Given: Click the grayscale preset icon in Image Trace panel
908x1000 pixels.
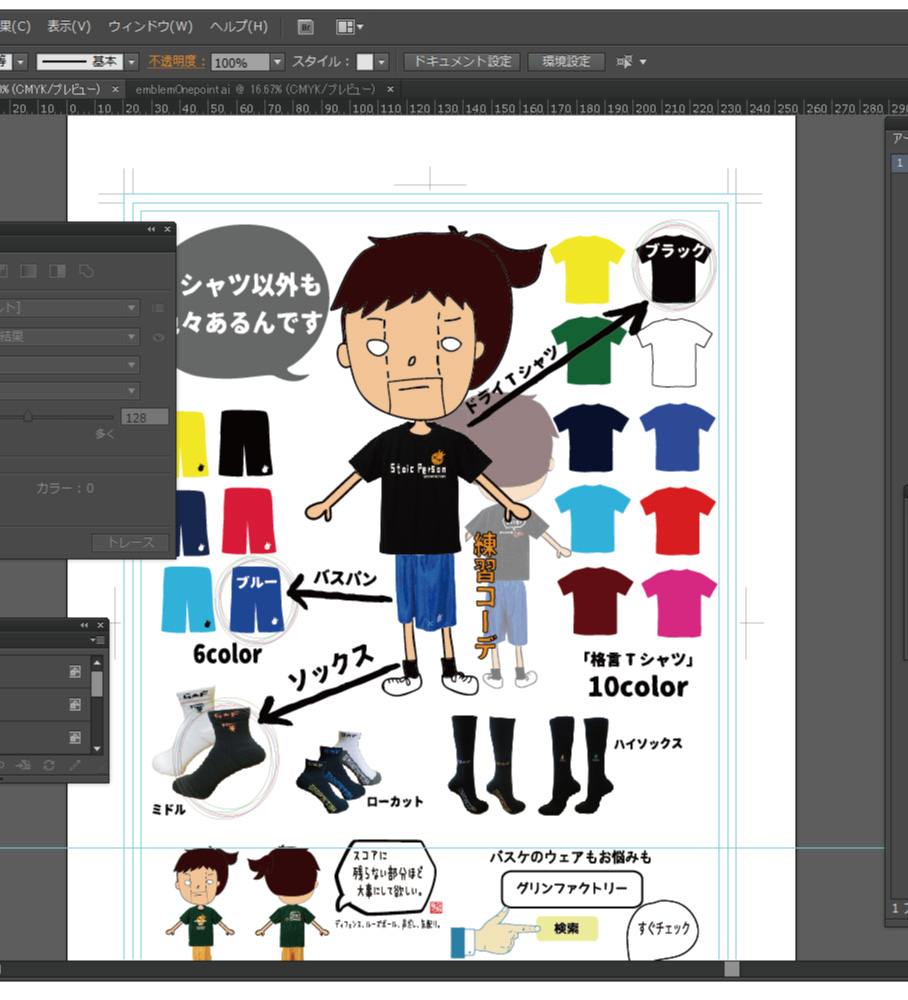Looking at the screenshot, I should pyautogui.click(x=28, y=271).
